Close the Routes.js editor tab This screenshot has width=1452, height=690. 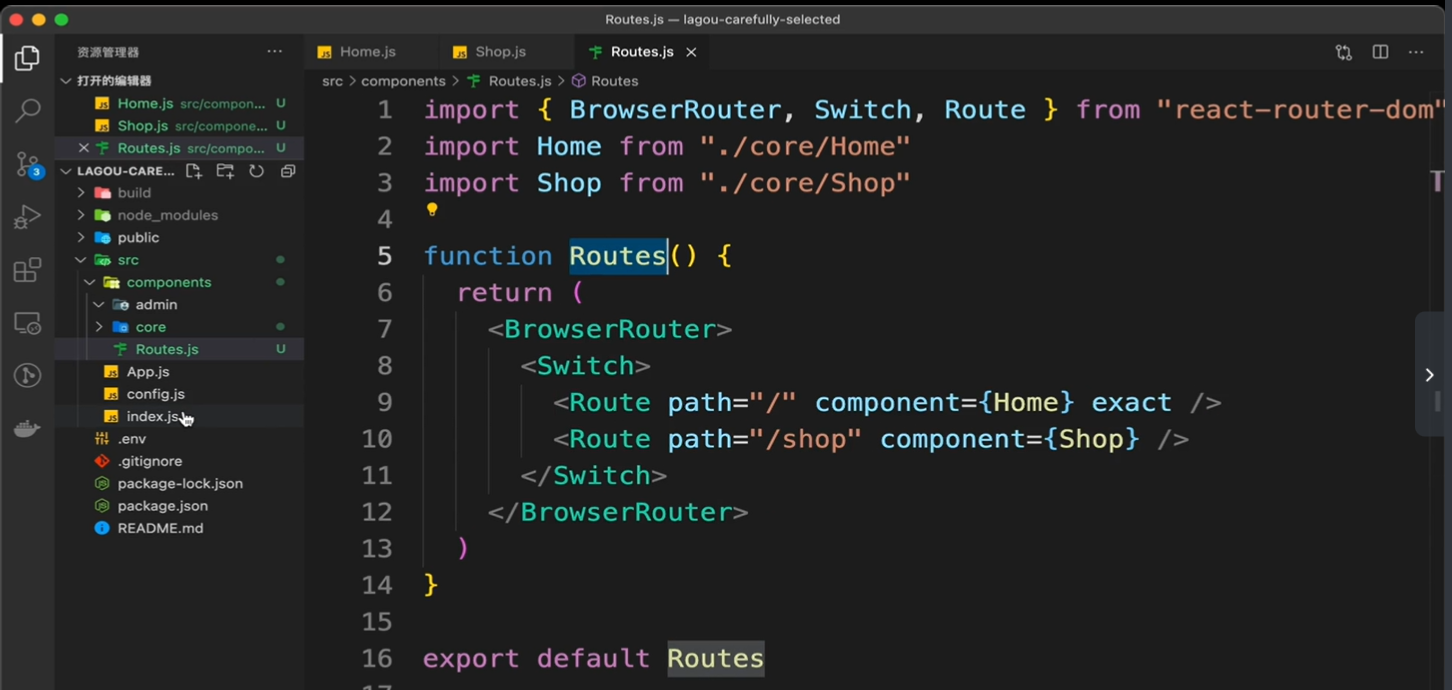pyautogui.click(x=691, y=52)
